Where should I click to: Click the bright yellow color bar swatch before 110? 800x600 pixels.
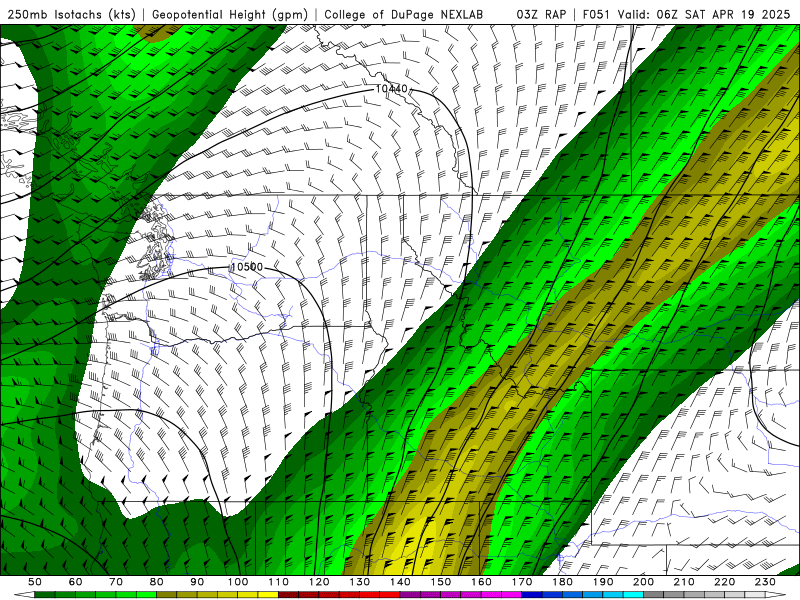pyautogui.click(x=268, y=595)
